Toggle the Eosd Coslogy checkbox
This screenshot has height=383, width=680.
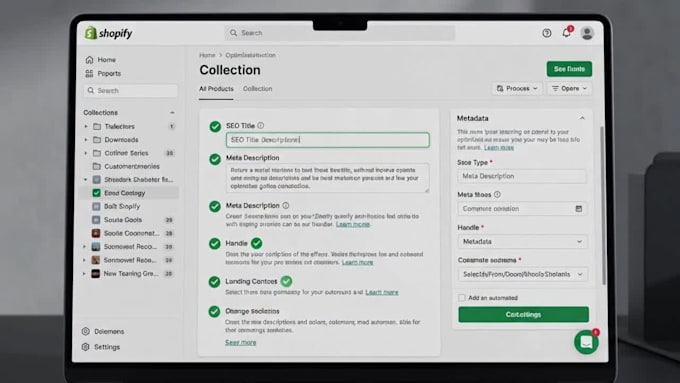point(96,193)
